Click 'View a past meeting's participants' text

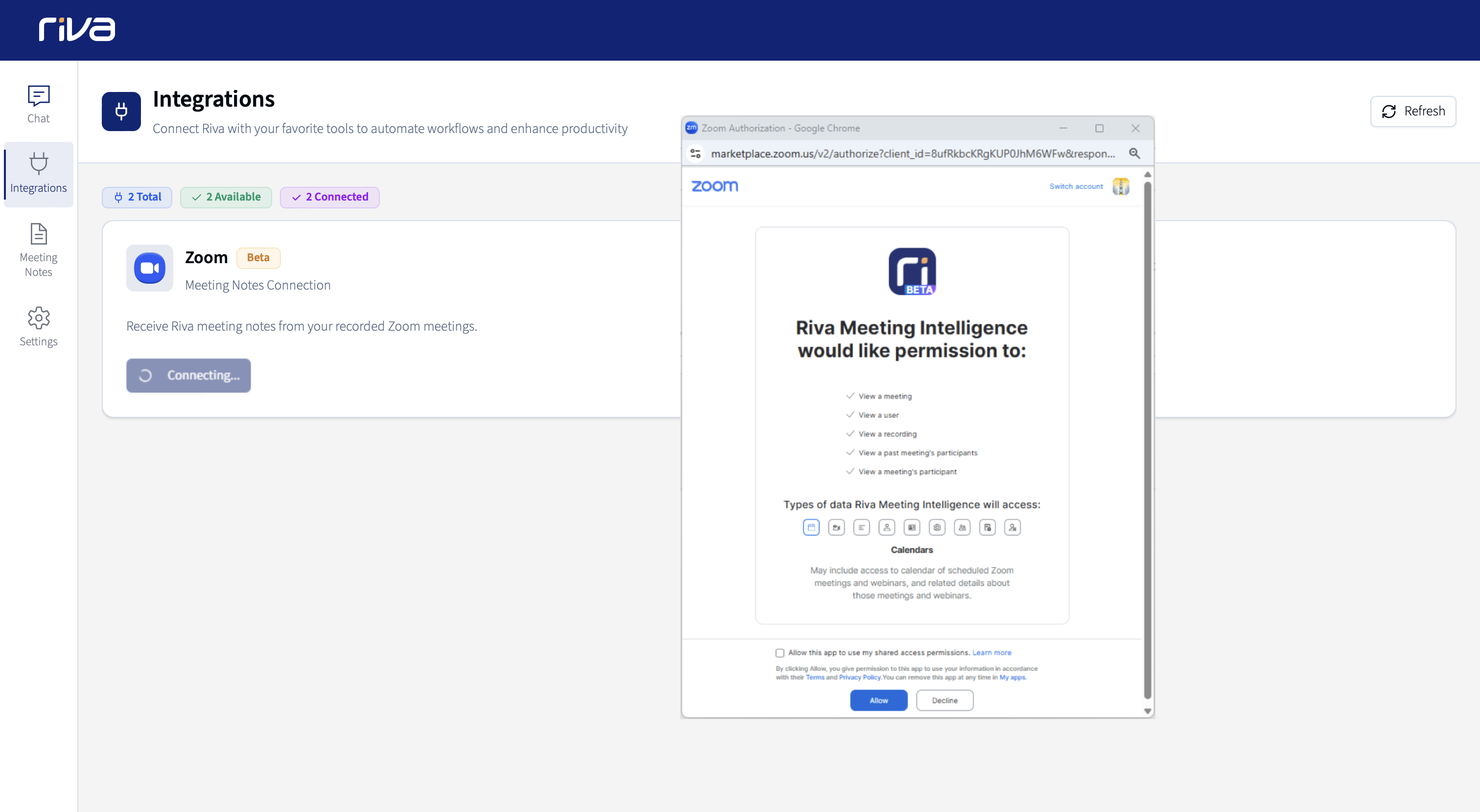coord(918,453)
